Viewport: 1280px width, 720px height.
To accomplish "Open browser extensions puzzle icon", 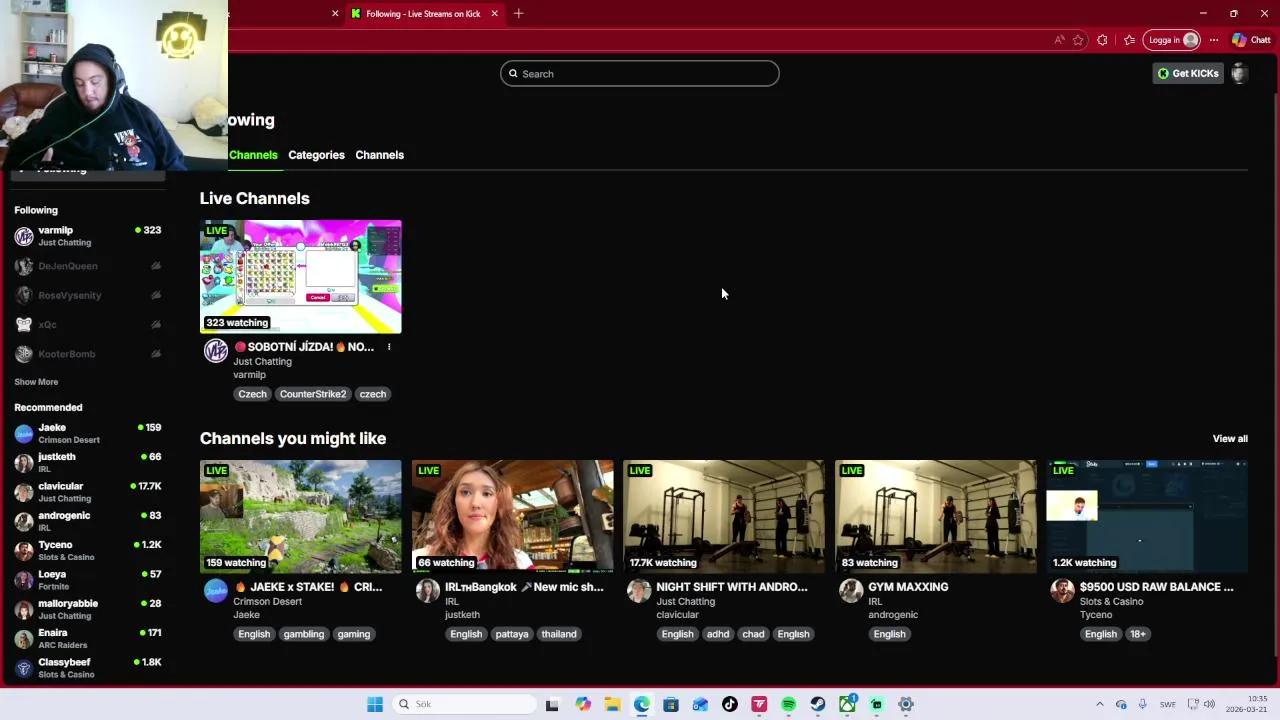I will (1102, 40).
